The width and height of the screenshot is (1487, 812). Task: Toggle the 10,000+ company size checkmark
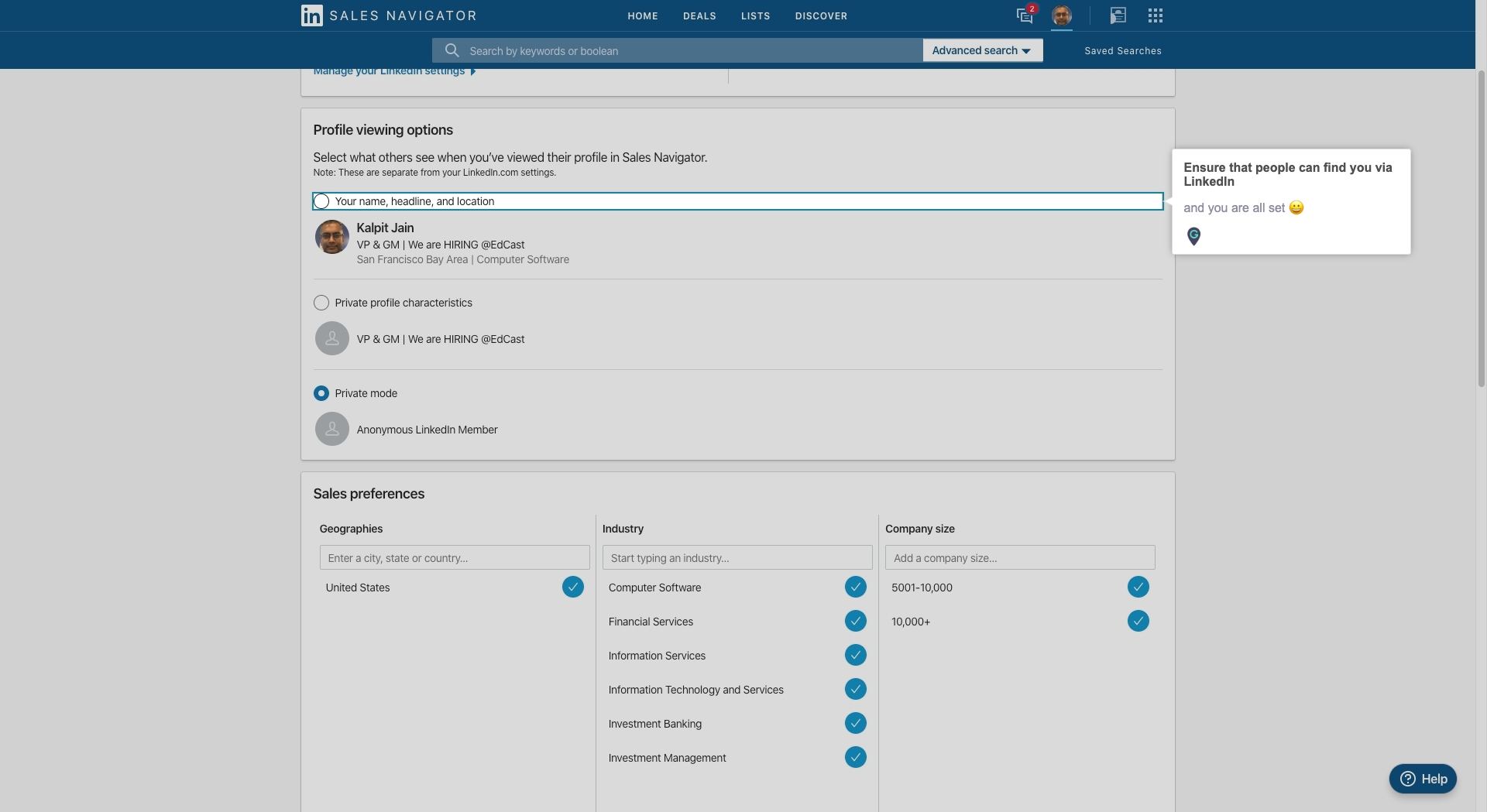point(1138,621)
